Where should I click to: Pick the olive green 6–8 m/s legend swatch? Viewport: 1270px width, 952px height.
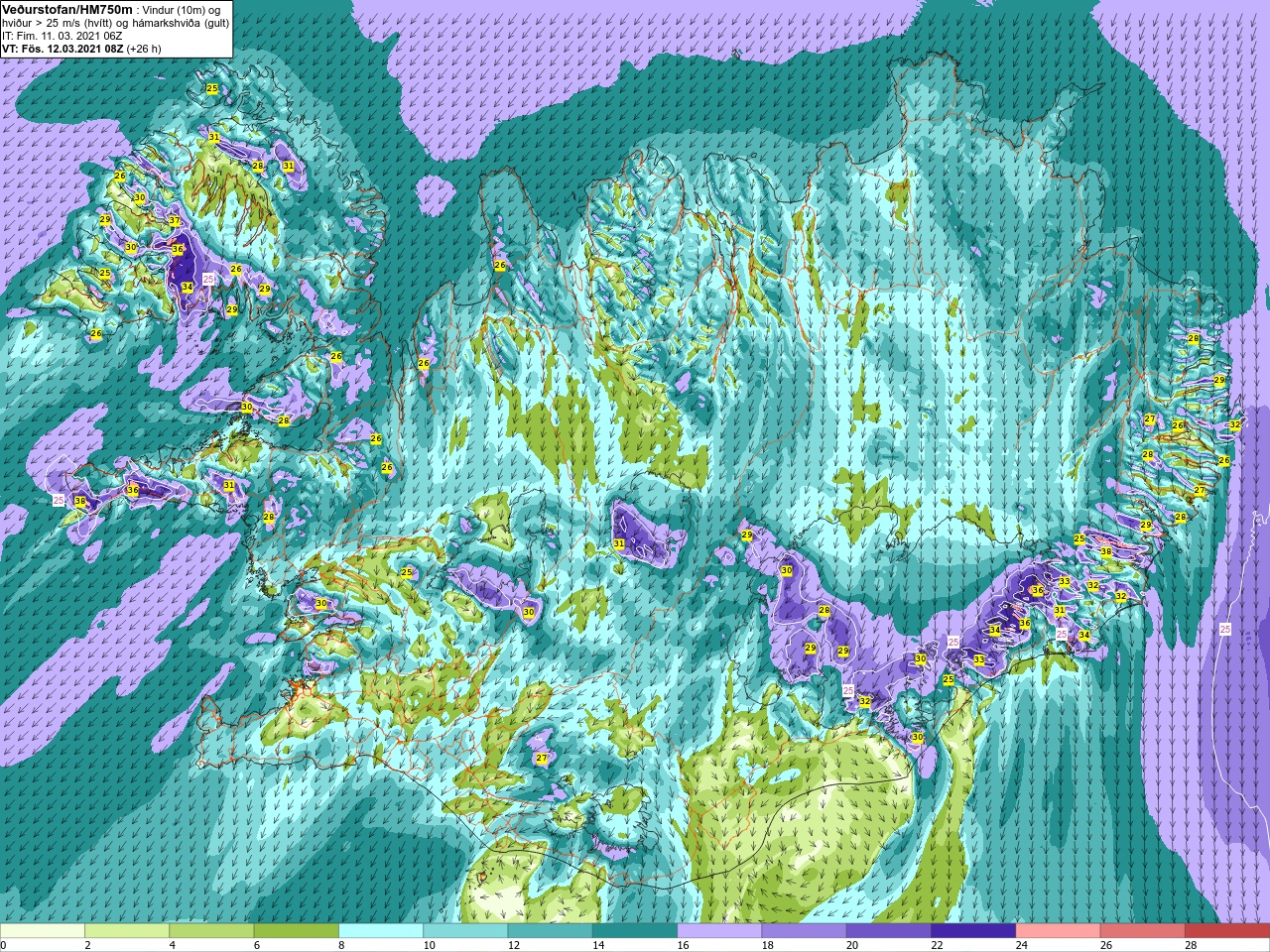click(x=297, y=931)
